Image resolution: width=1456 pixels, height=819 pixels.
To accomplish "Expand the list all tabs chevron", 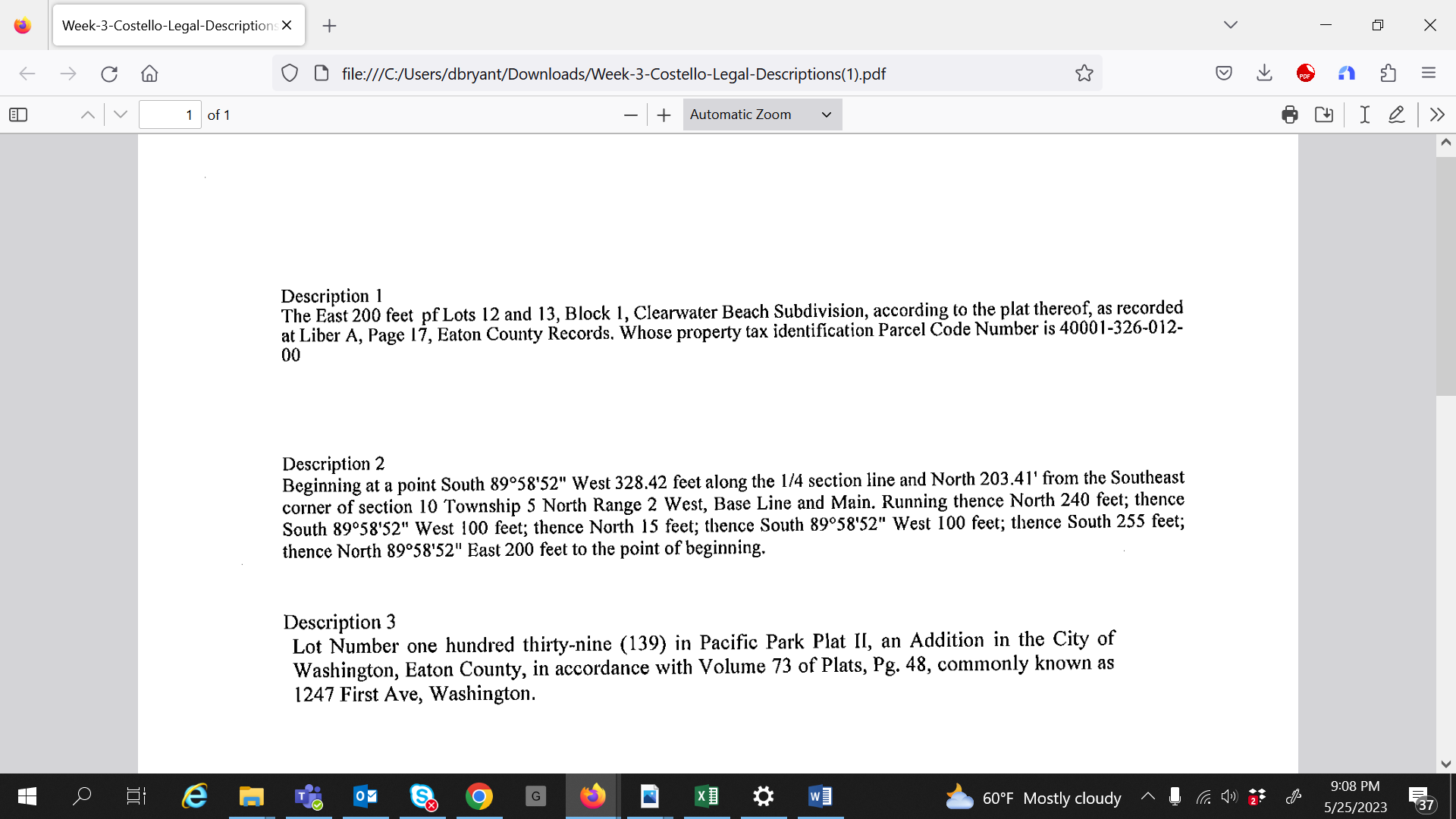I will click(x=1230, y=24).
